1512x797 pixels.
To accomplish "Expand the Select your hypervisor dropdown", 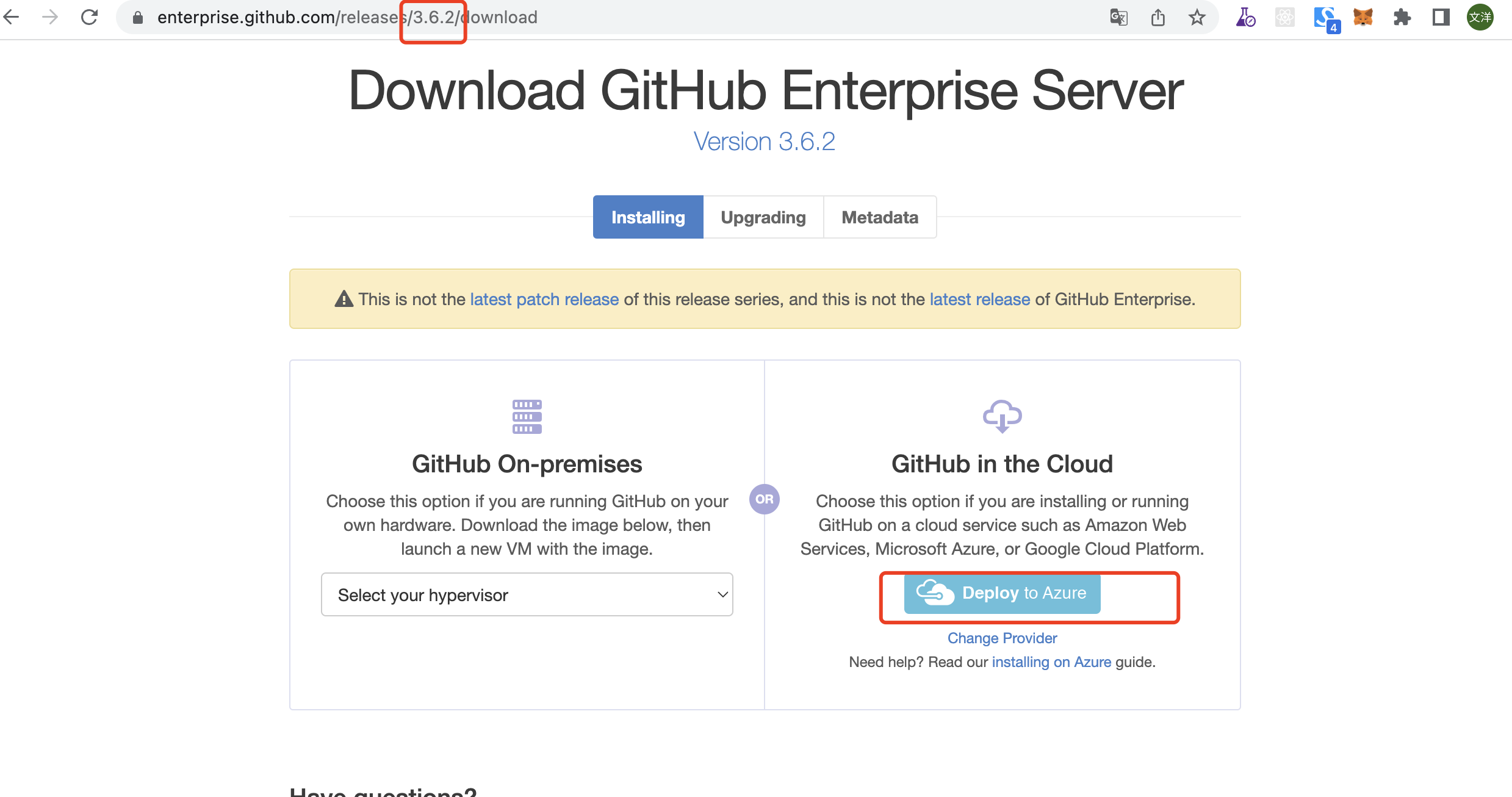I will pyautogui.click(x=527, y=594).
